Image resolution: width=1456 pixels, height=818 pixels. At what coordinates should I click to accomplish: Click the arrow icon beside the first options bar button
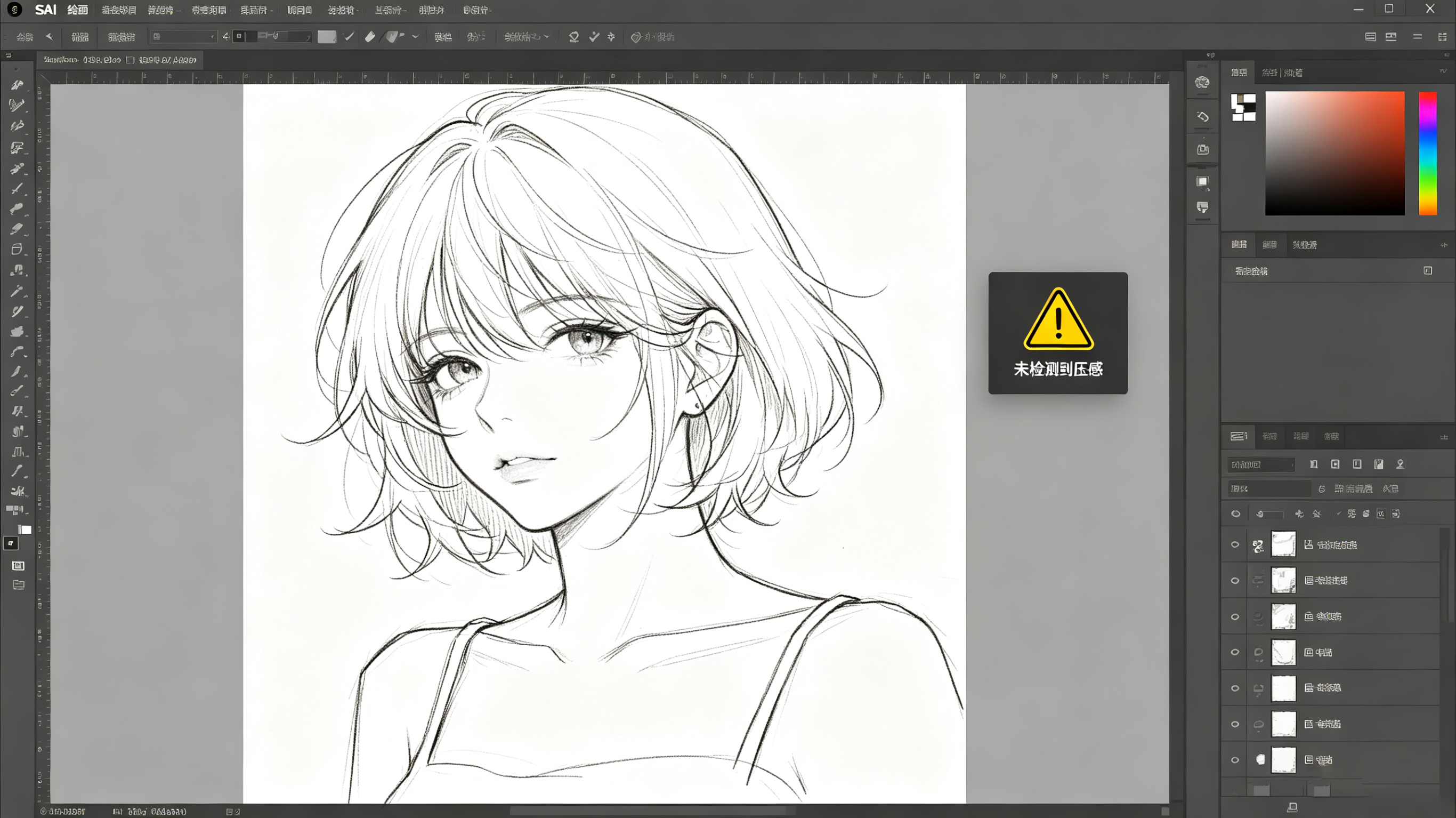click(x=49, y=37)
